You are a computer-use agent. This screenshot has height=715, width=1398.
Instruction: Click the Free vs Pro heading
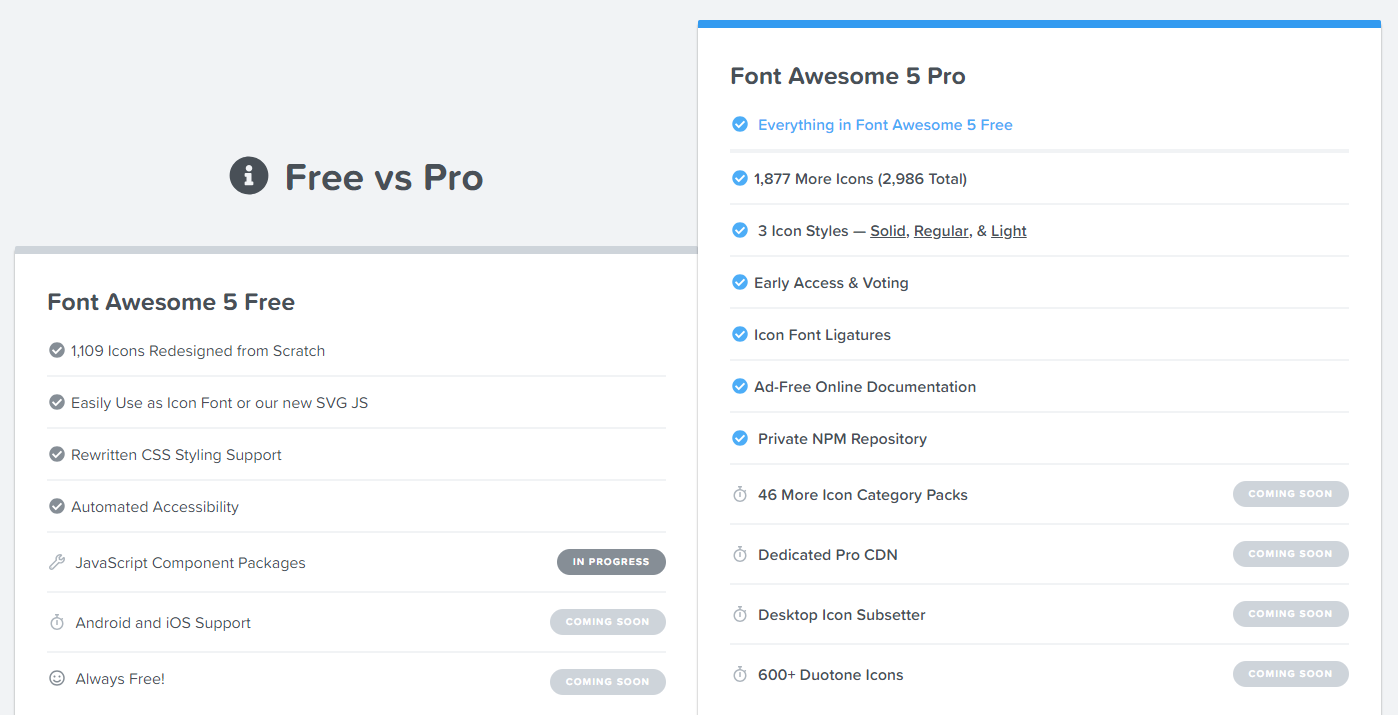(384, 177)
